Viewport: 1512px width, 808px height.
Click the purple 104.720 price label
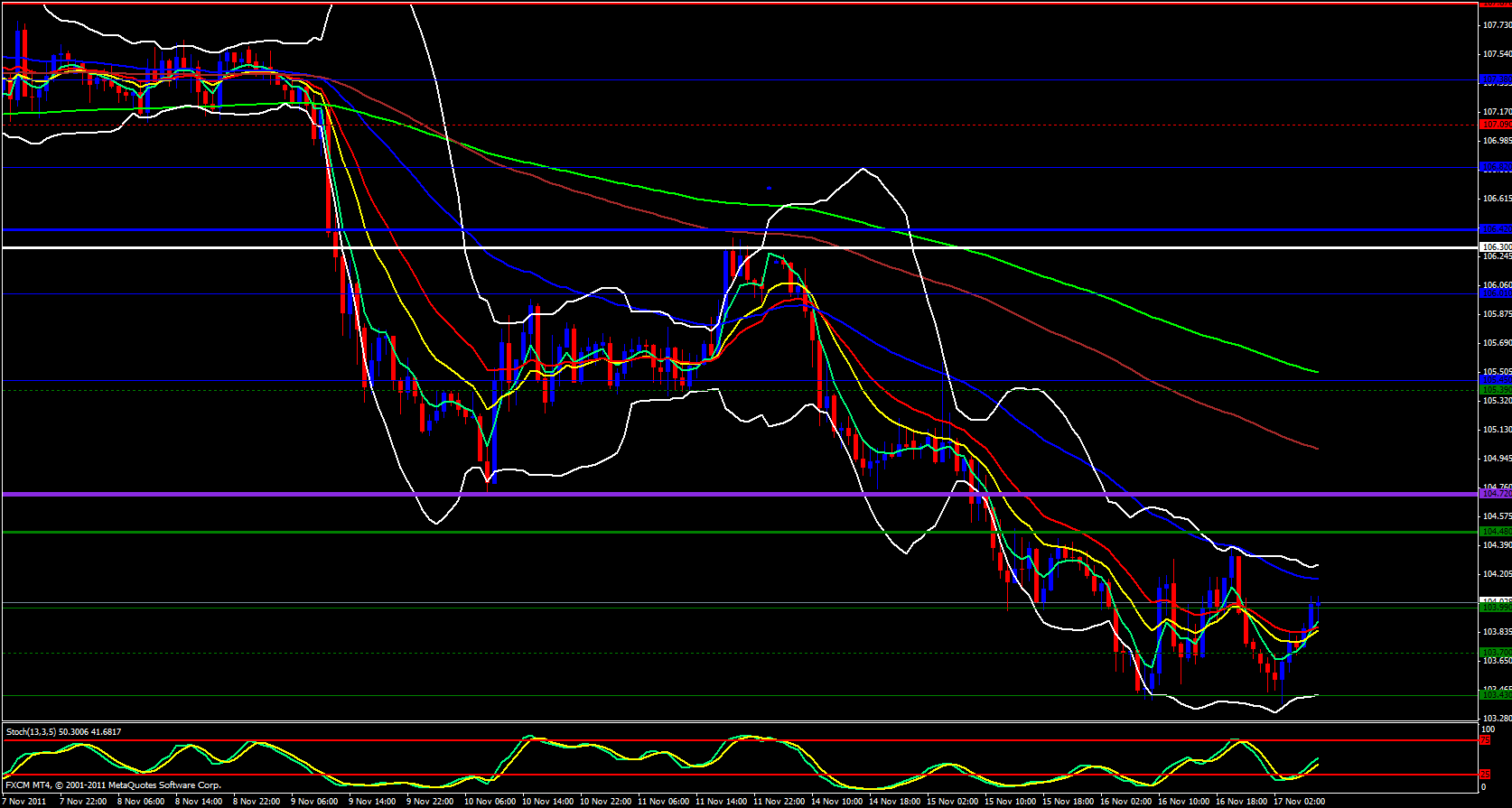pyautogui.click(x=1495, y=494)
